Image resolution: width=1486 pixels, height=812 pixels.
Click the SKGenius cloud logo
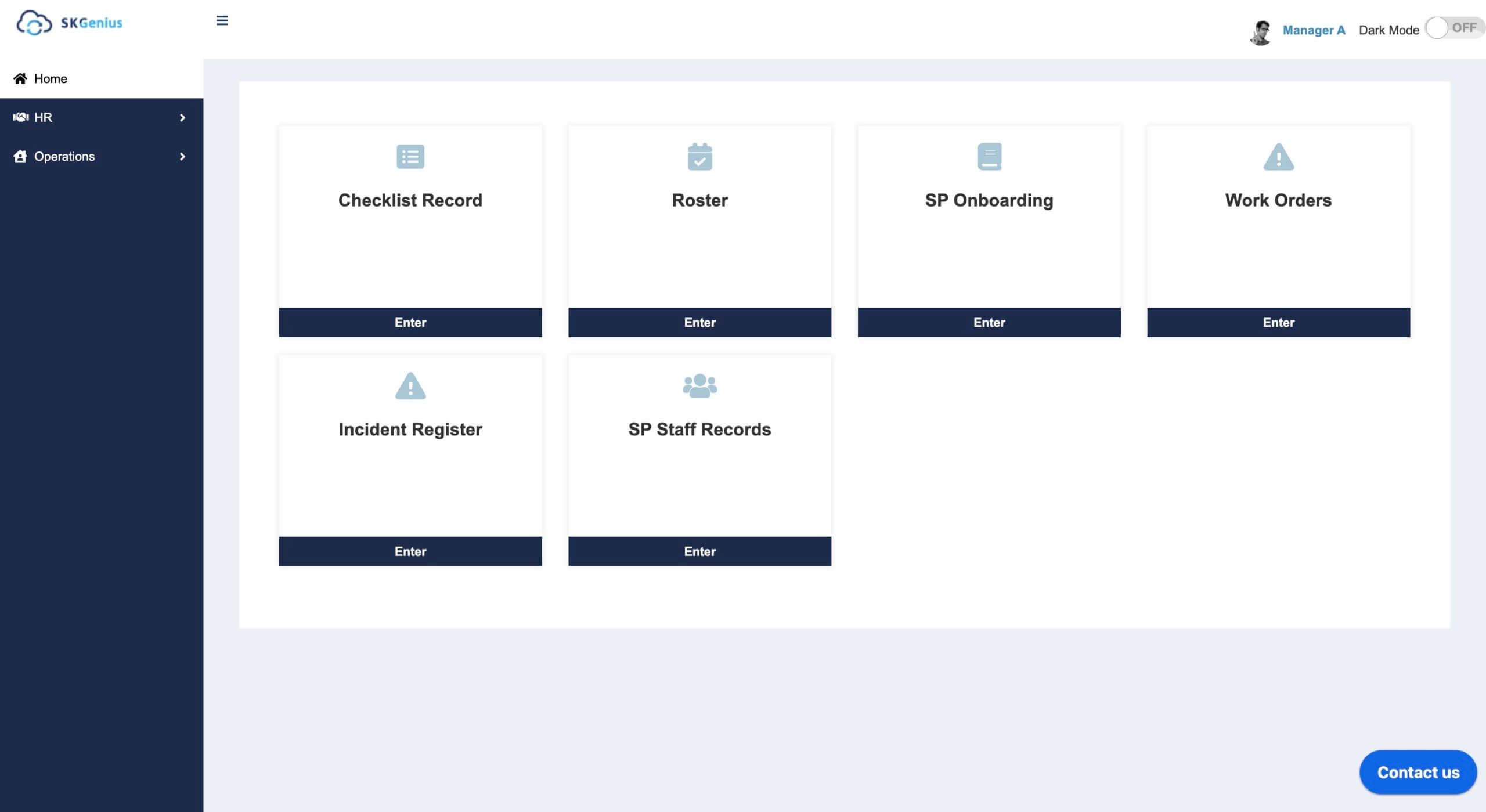pos(34,23)
